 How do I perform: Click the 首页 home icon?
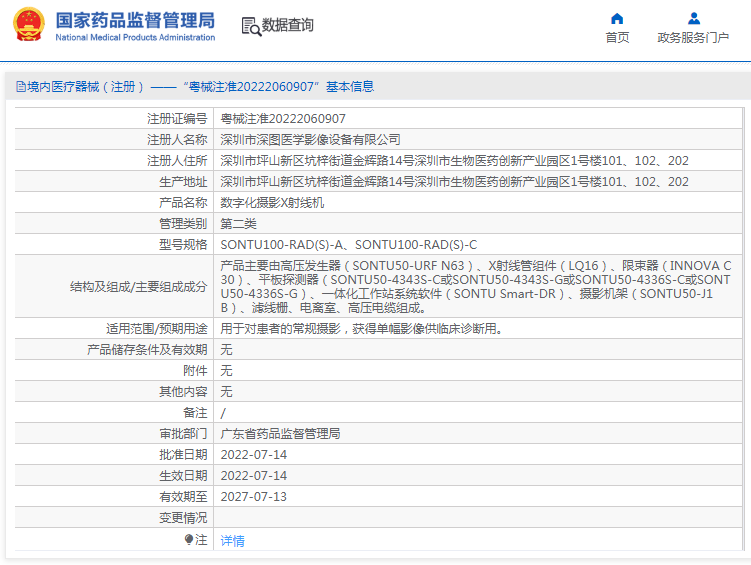(x=617, y=19)
